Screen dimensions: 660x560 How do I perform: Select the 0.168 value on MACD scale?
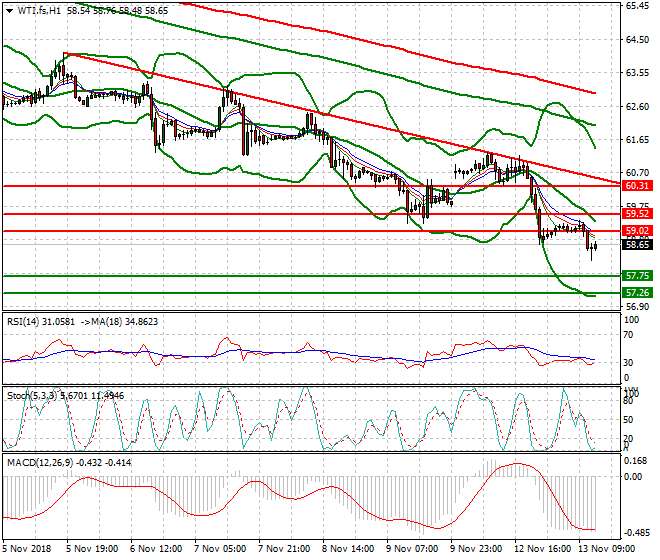pos(636,461)
